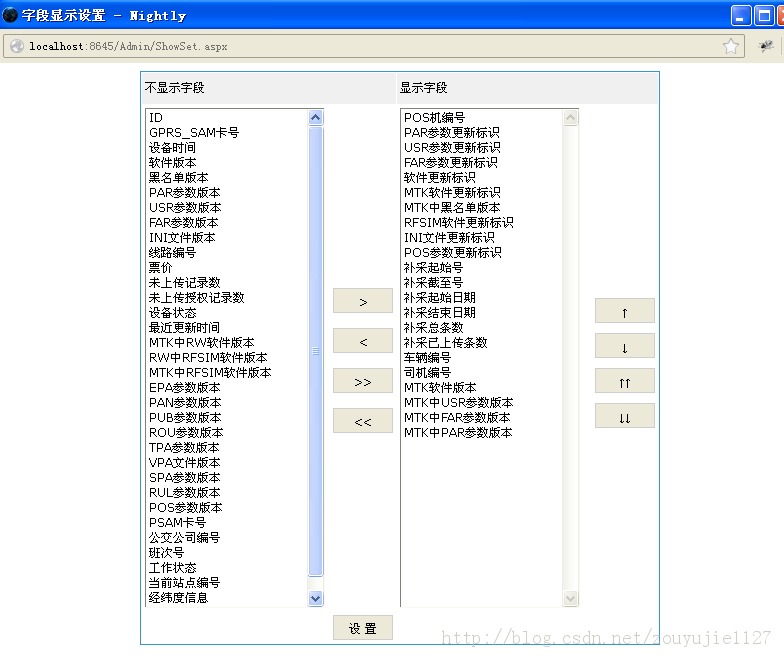Image resolution: width=784 pixels, height=658 pixels.
Task: Click the left list scrollbar thumb
Action: (316, 351)
